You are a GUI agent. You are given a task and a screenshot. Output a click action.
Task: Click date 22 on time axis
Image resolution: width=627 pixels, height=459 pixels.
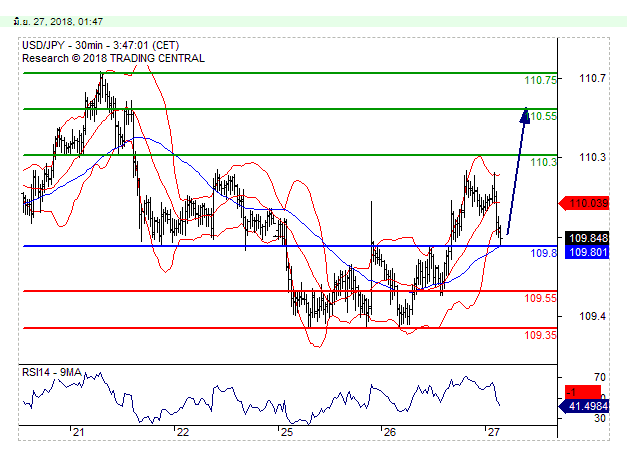pos(183,432)
